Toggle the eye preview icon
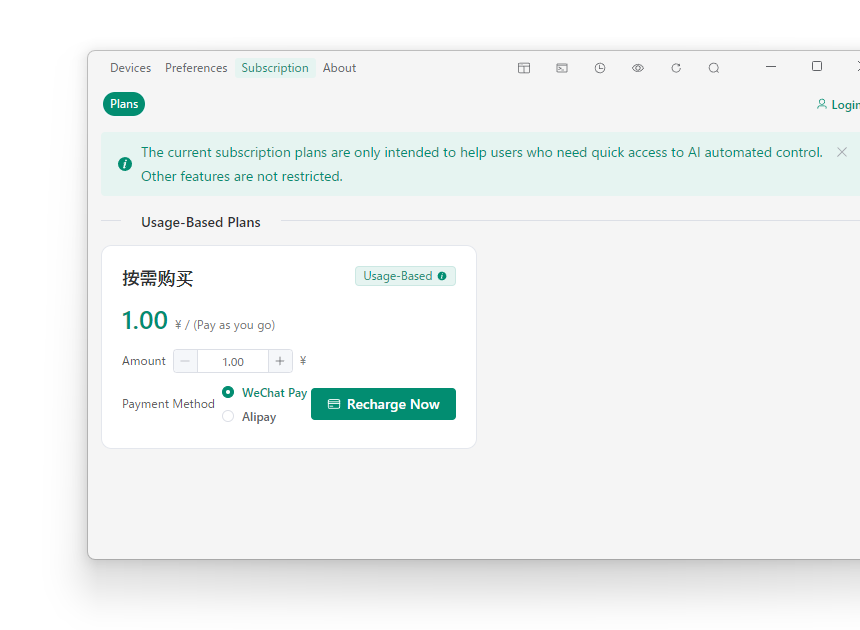860x630 pixels. click(x=638, y=68)
